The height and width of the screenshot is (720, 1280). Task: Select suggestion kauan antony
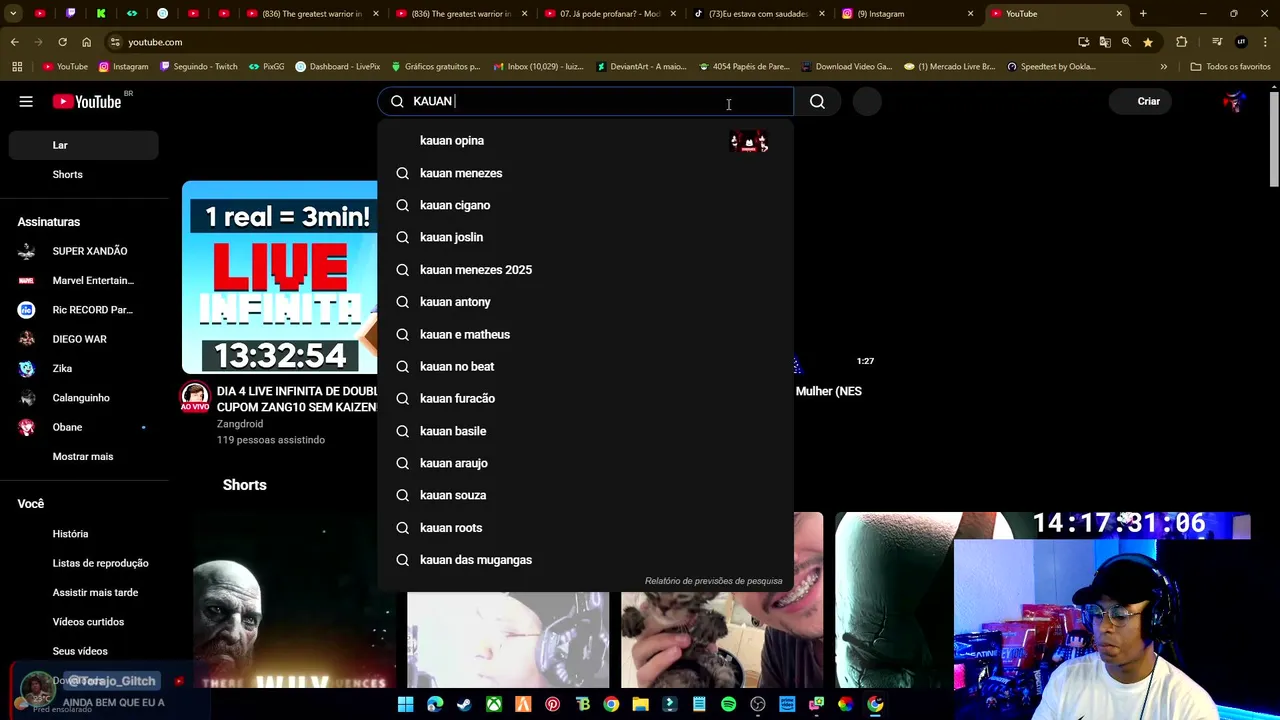(x=585, y=302)
